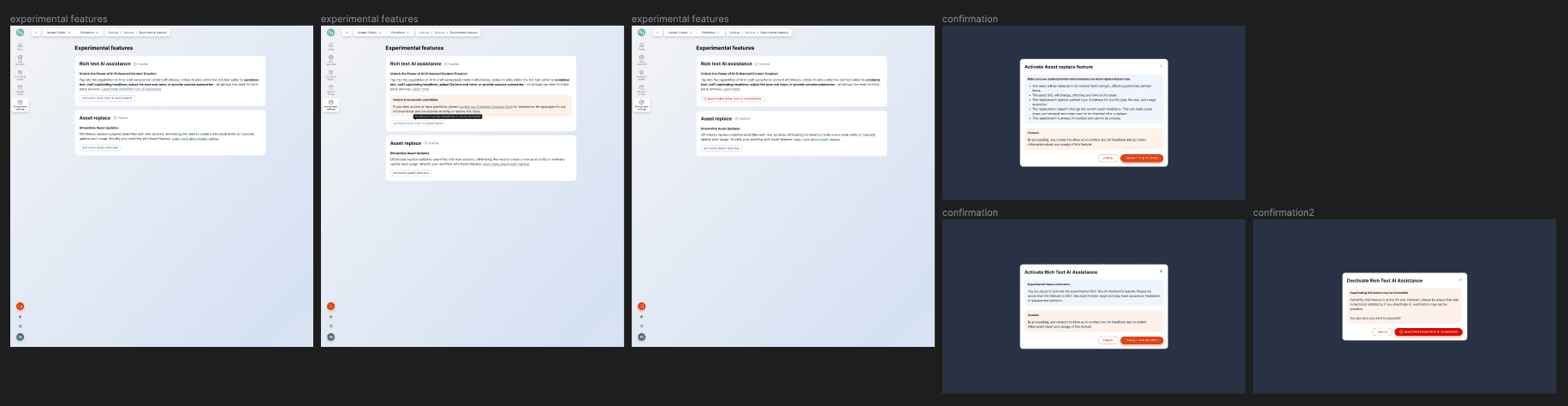Open Sample Project dropdown in the right frame
The width and height of the screenshot is (1568, 406).
pos(680,33)
